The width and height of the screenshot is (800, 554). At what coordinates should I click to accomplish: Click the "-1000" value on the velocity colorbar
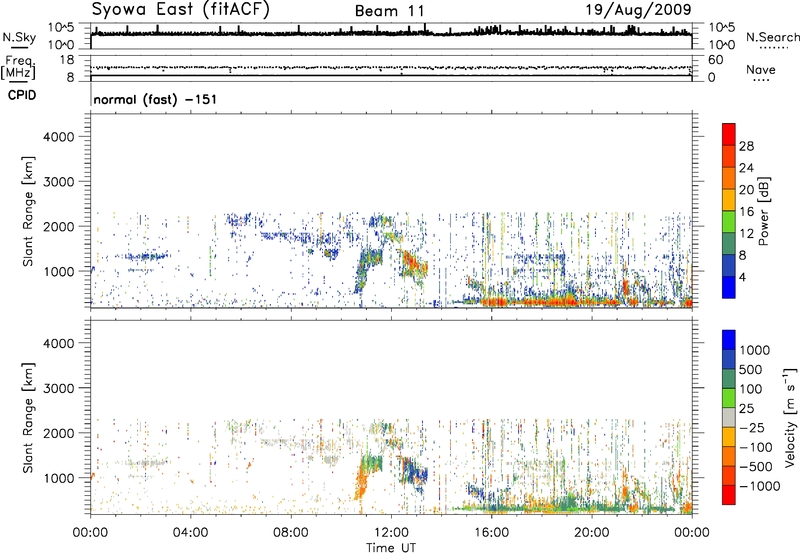(760, 486)
